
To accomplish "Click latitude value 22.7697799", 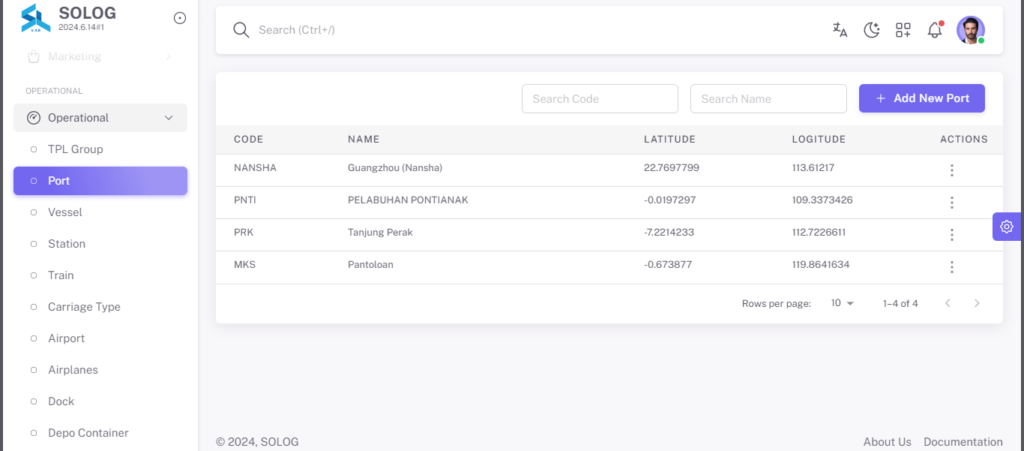I will [671, 168].
